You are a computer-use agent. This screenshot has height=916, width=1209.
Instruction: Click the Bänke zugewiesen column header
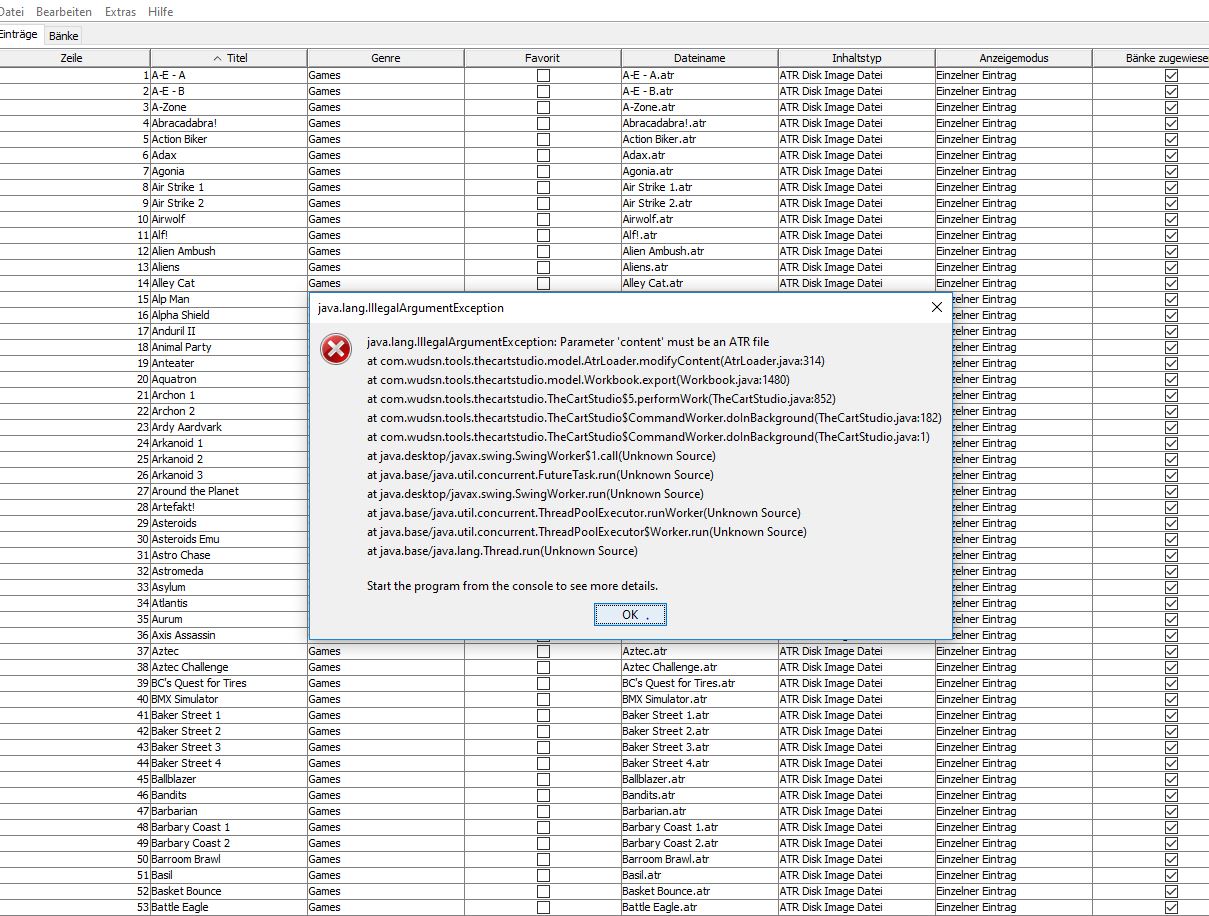point(1152,58)
